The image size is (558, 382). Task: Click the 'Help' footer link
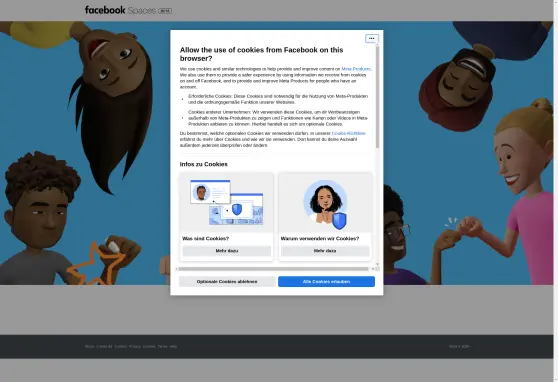click(x=173, y=346)
